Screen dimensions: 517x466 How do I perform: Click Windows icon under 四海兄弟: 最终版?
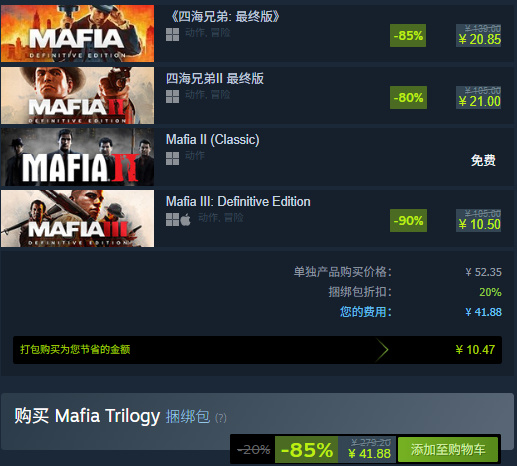click(x=172, y=35)
